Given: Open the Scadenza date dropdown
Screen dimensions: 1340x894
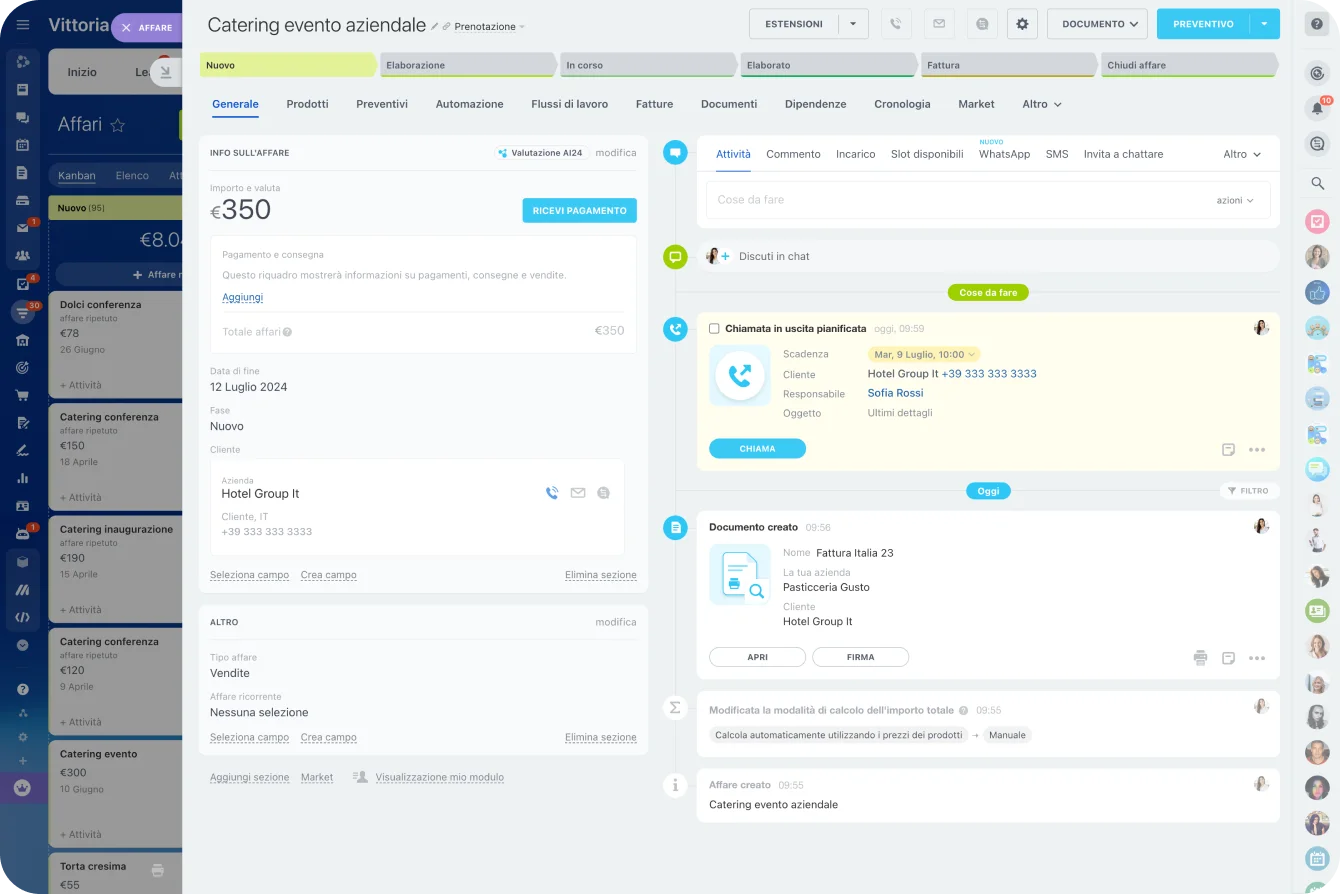Looking at the screenshot, I should [923, 354].
